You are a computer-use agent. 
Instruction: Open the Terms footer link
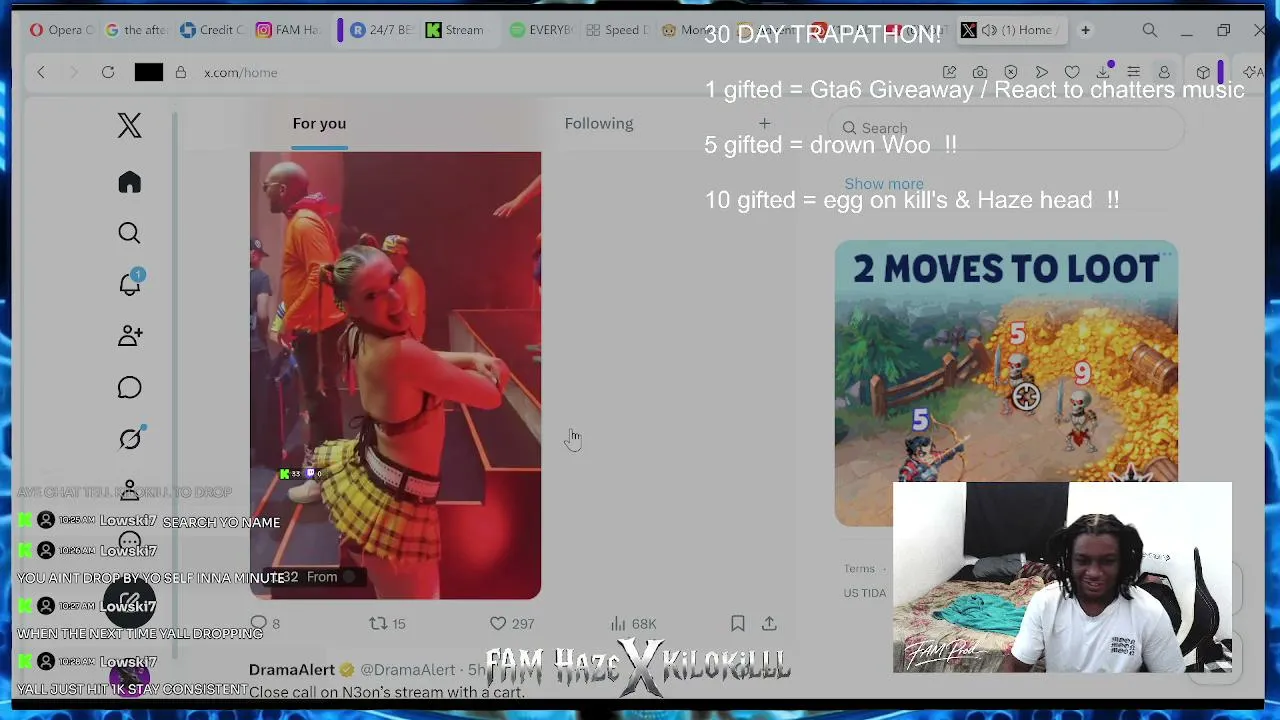(859, 568)
